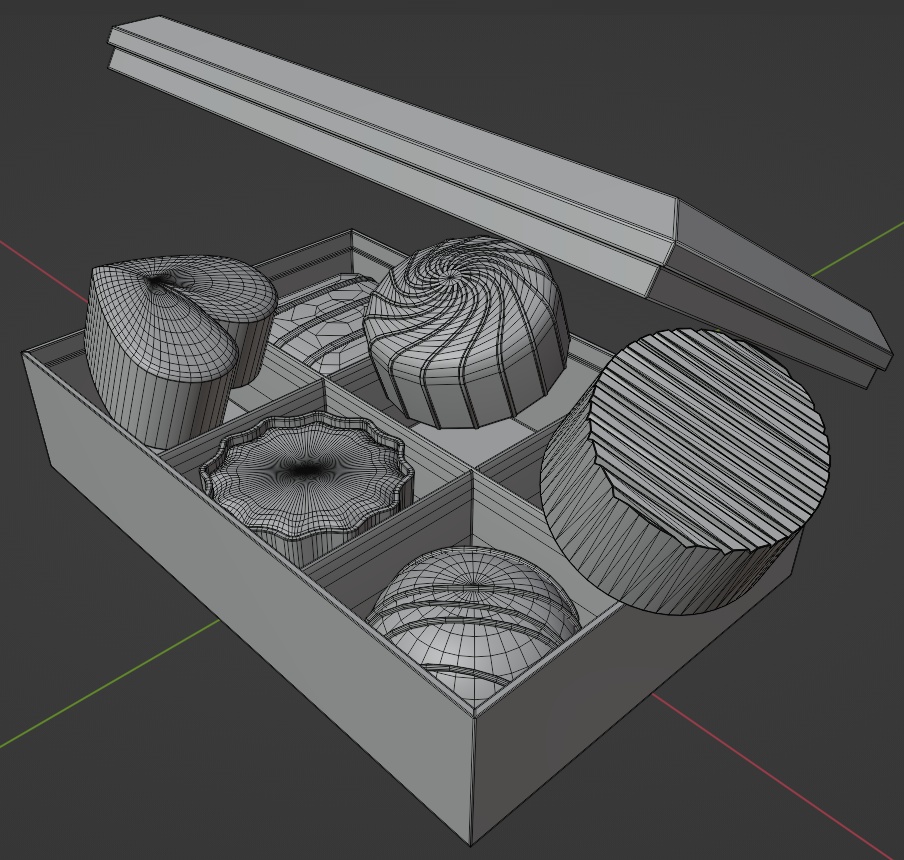Select the scalloped-edge tart-shaped chocolate
The height and width of the screenshot is (860, 904).
point(306,490)
